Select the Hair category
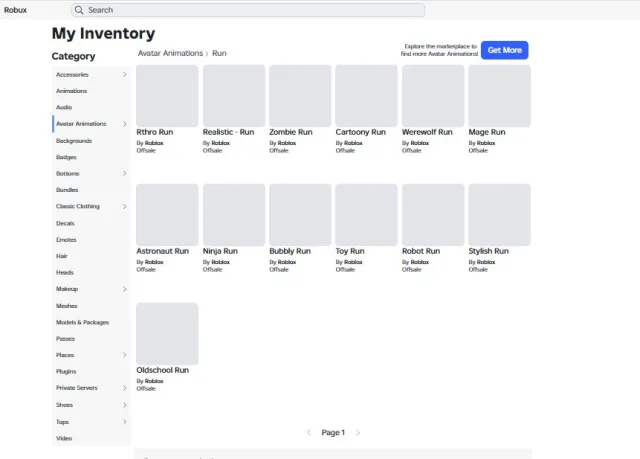 [62, 256]
